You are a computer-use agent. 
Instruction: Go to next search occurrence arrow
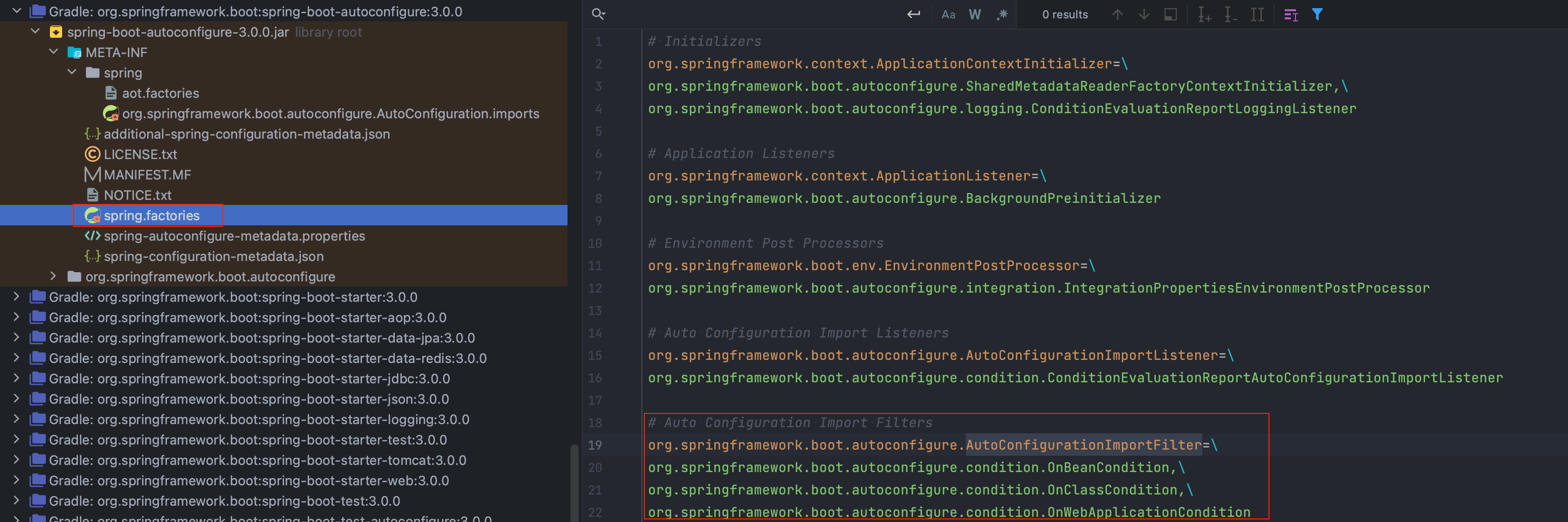[x=1144, y=14]
